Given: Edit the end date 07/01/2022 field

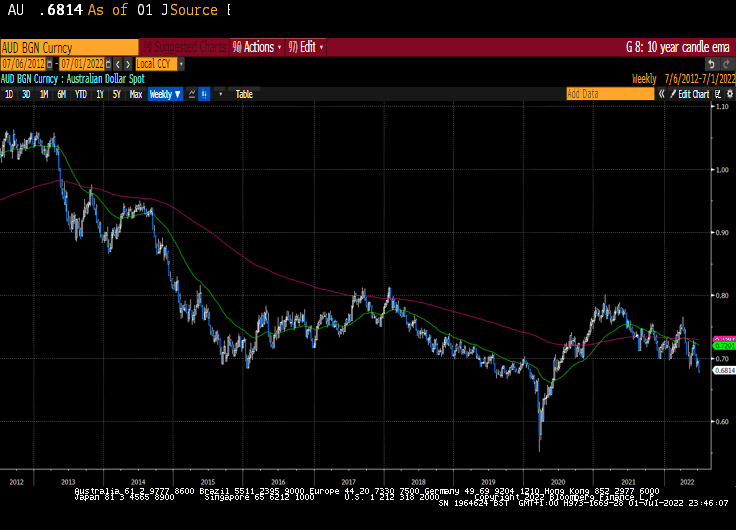Looking at the screenshot, I should (x=82, y=64).
